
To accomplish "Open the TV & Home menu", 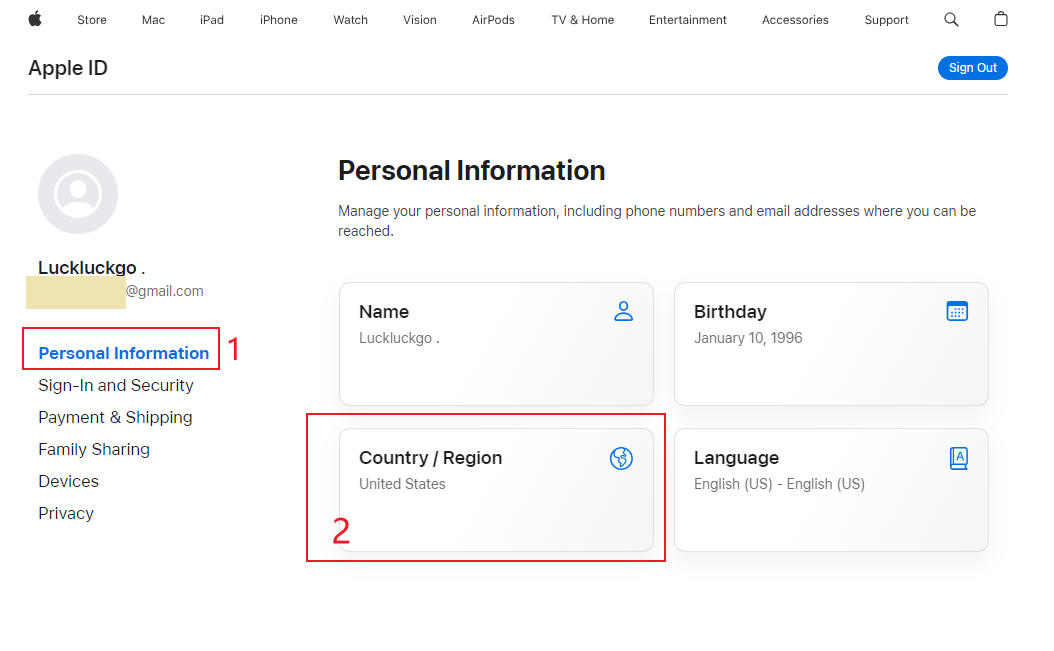I will (582, 20).
